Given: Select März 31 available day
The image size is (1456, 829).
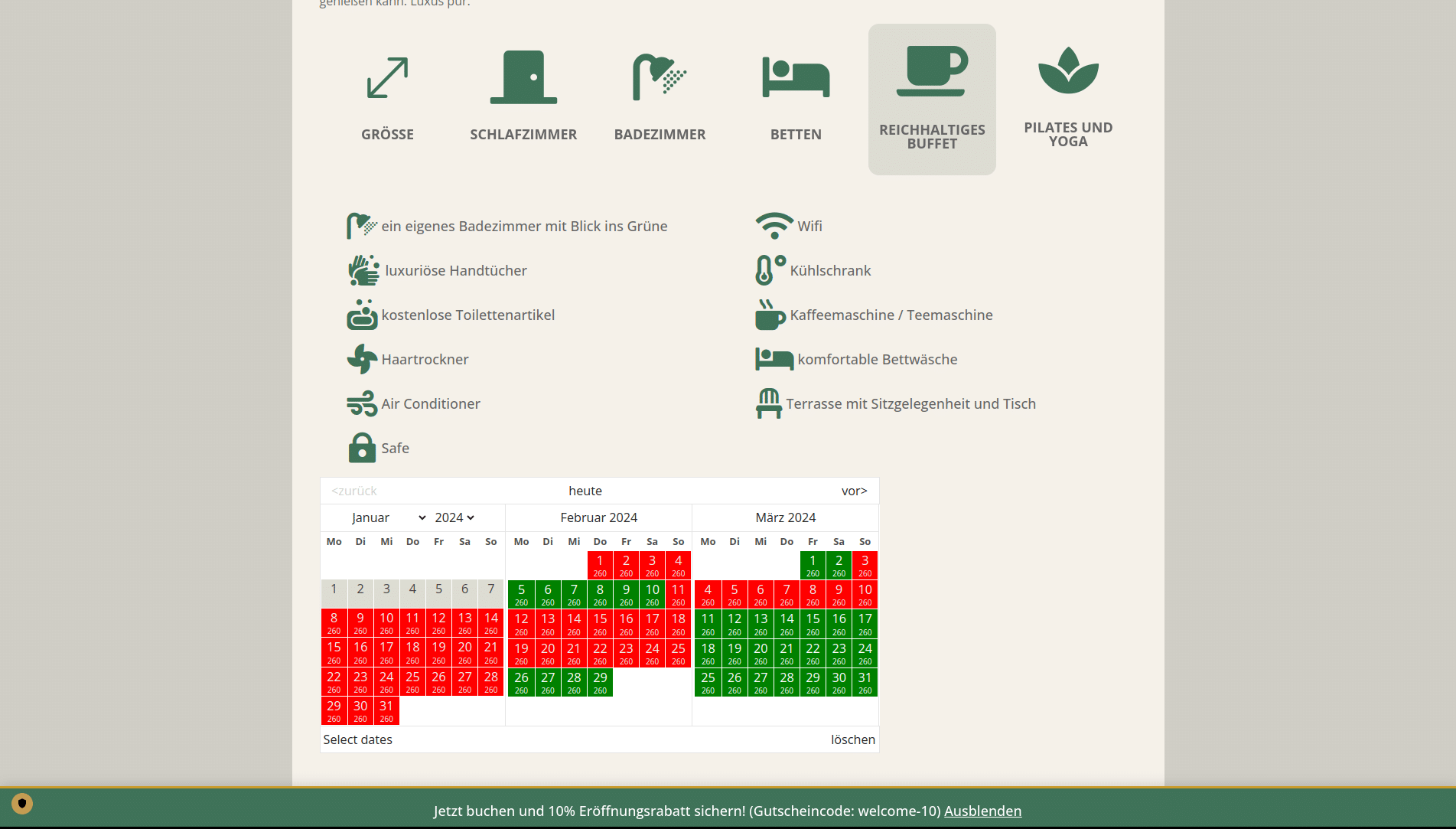Looking at the screenshot, I should click(865, 682).
